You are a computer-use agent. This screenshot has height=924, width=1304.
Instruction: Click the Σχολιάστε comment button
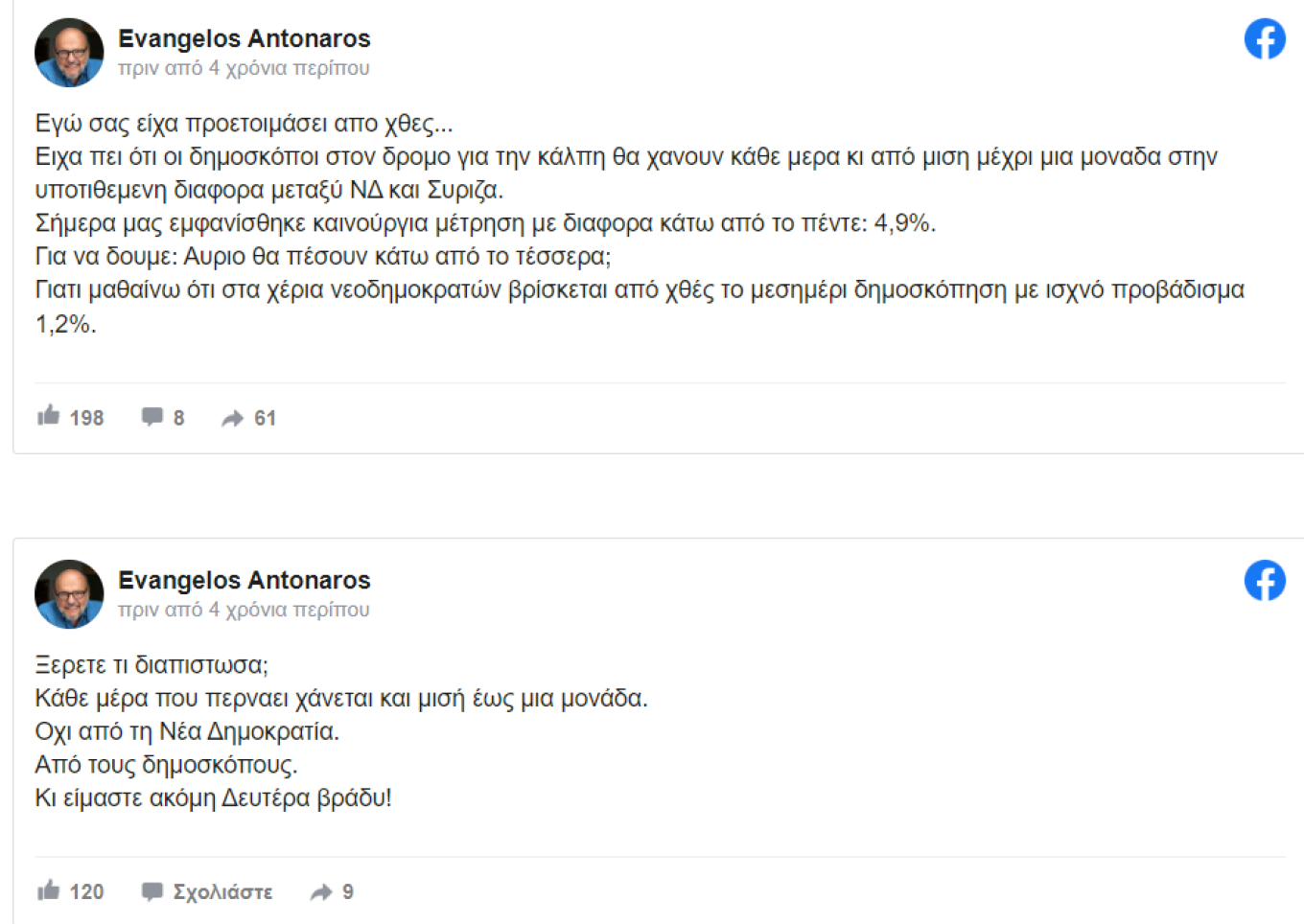pos(222,892)
